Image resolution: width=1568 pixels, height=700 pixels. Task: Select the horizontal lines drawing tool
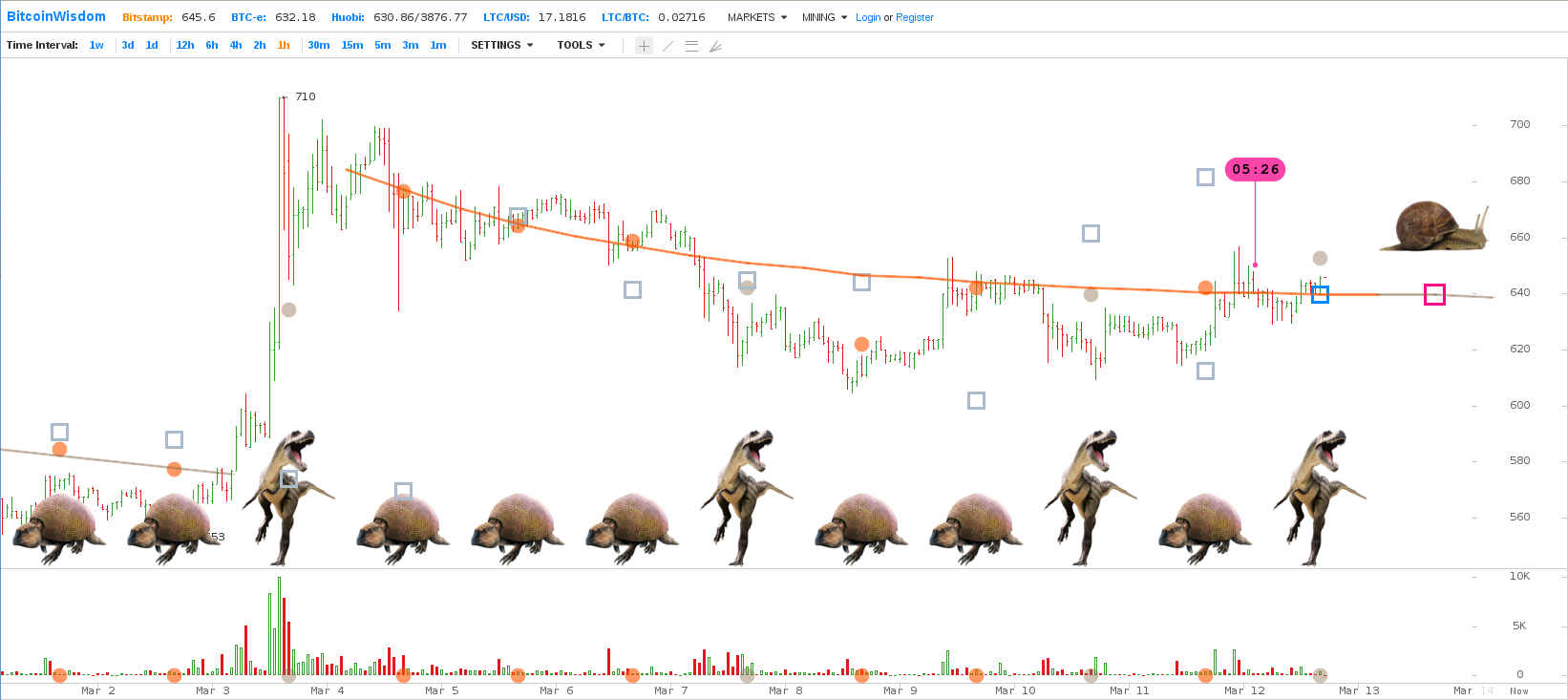click(x=692, y=46)
